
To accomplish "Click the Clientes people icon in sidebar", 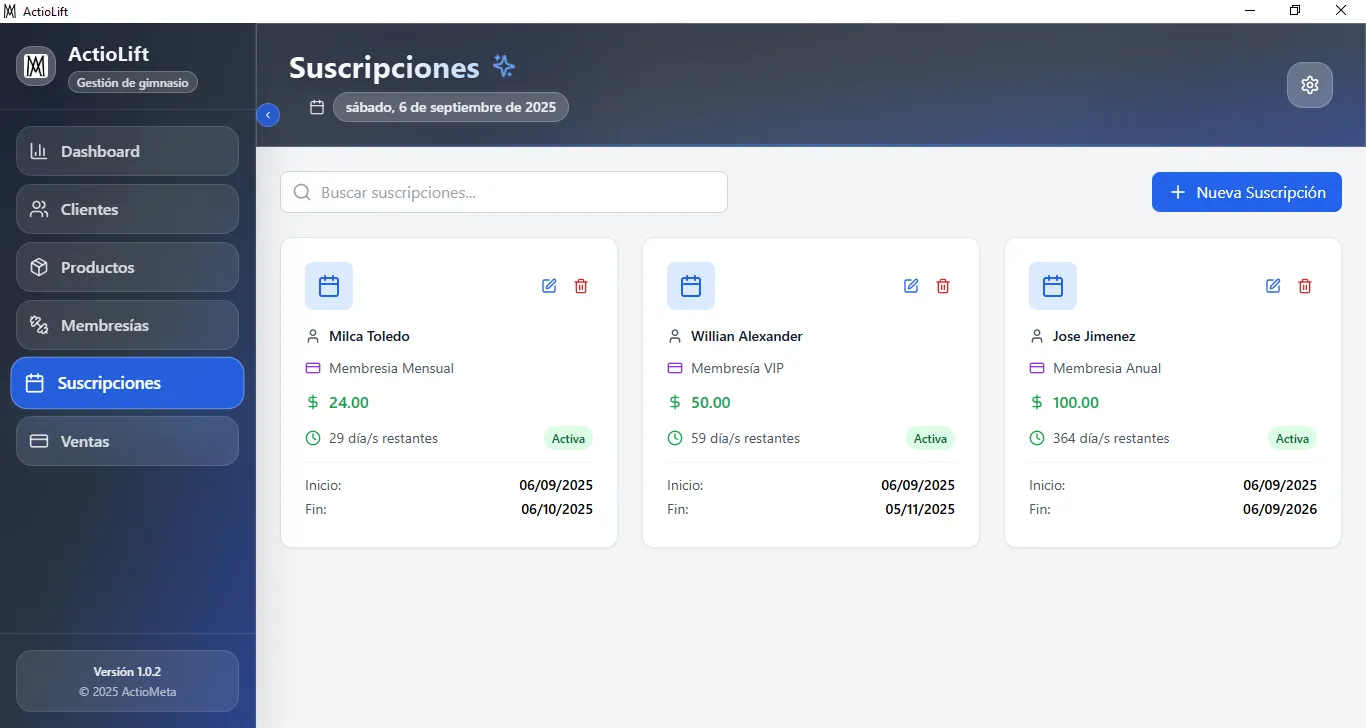I will [40, 209].
